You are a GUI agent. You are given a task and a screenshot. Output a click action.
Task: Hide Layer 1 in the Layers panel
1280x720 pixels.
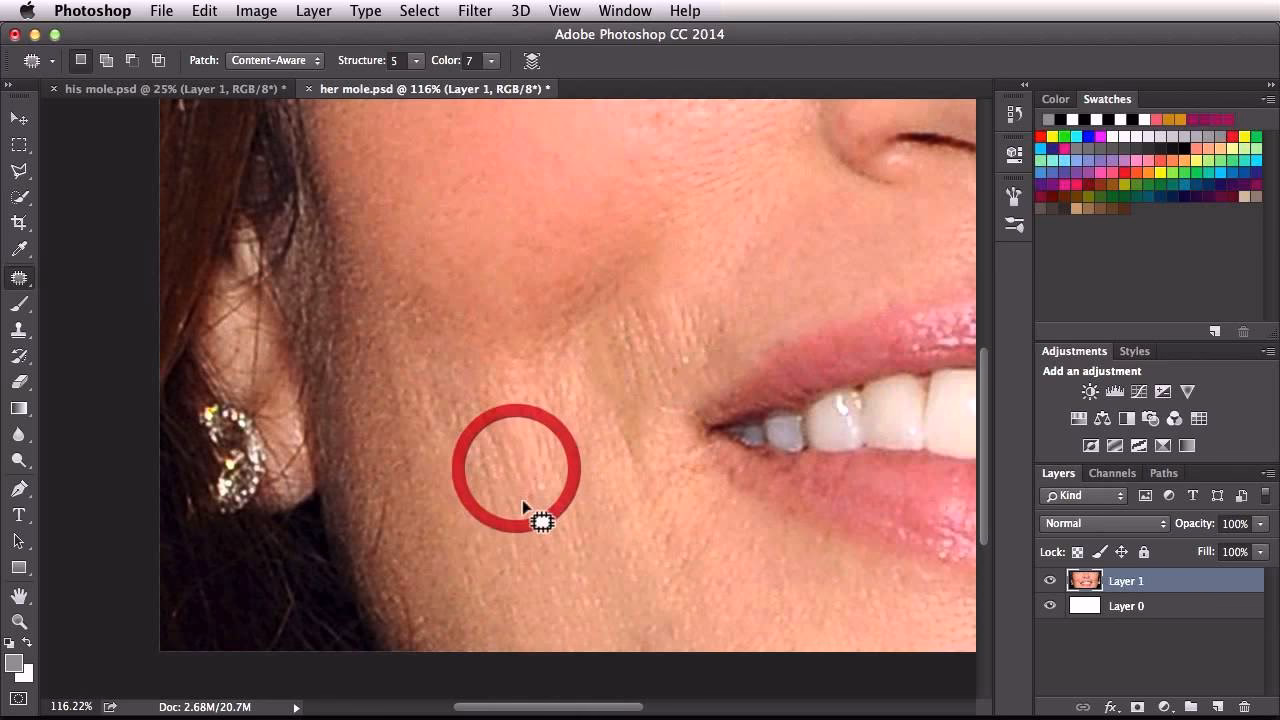point(1050,580)
